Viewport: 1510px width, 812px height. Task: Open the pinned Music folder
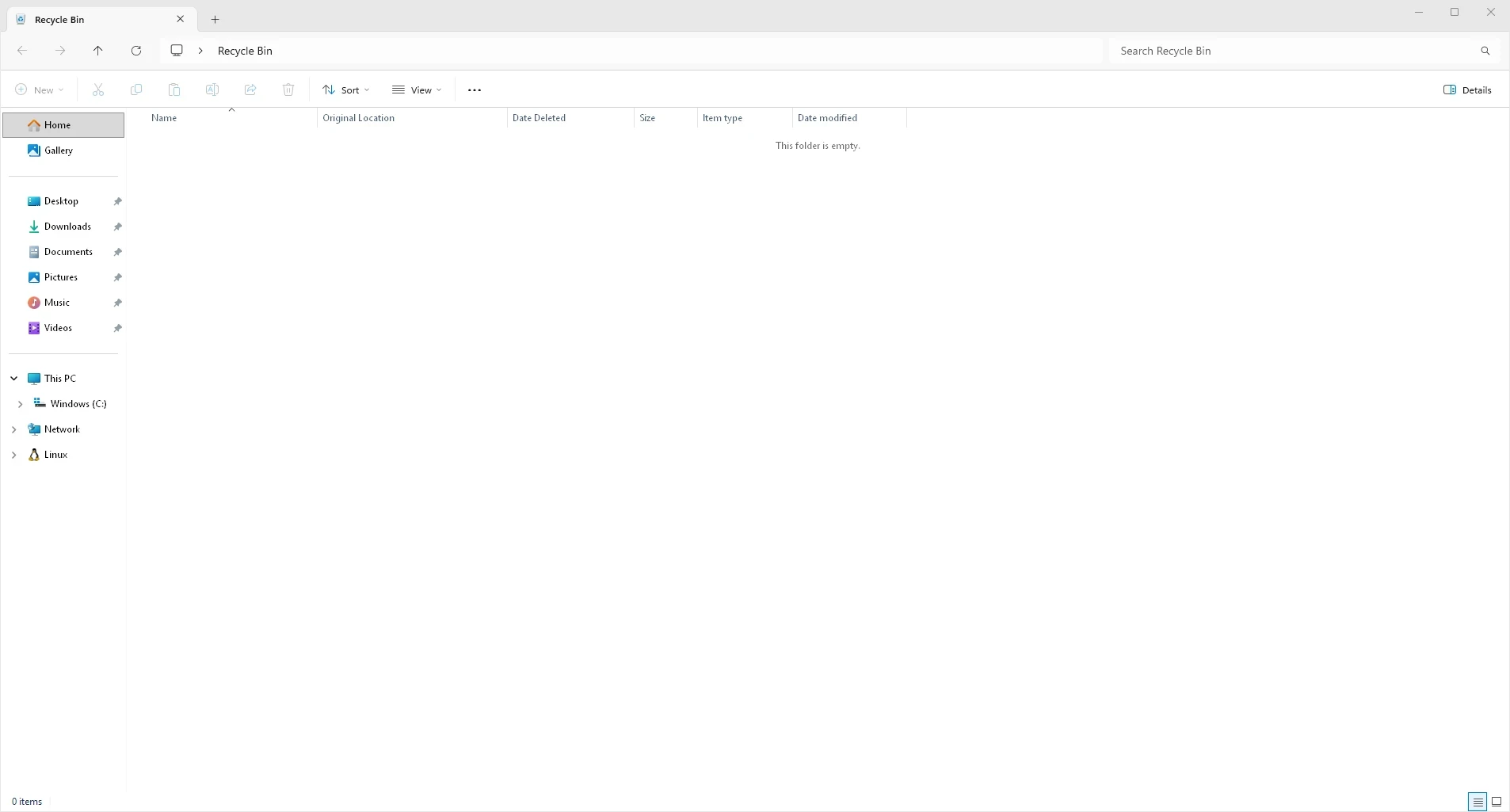tap(63, 303)
